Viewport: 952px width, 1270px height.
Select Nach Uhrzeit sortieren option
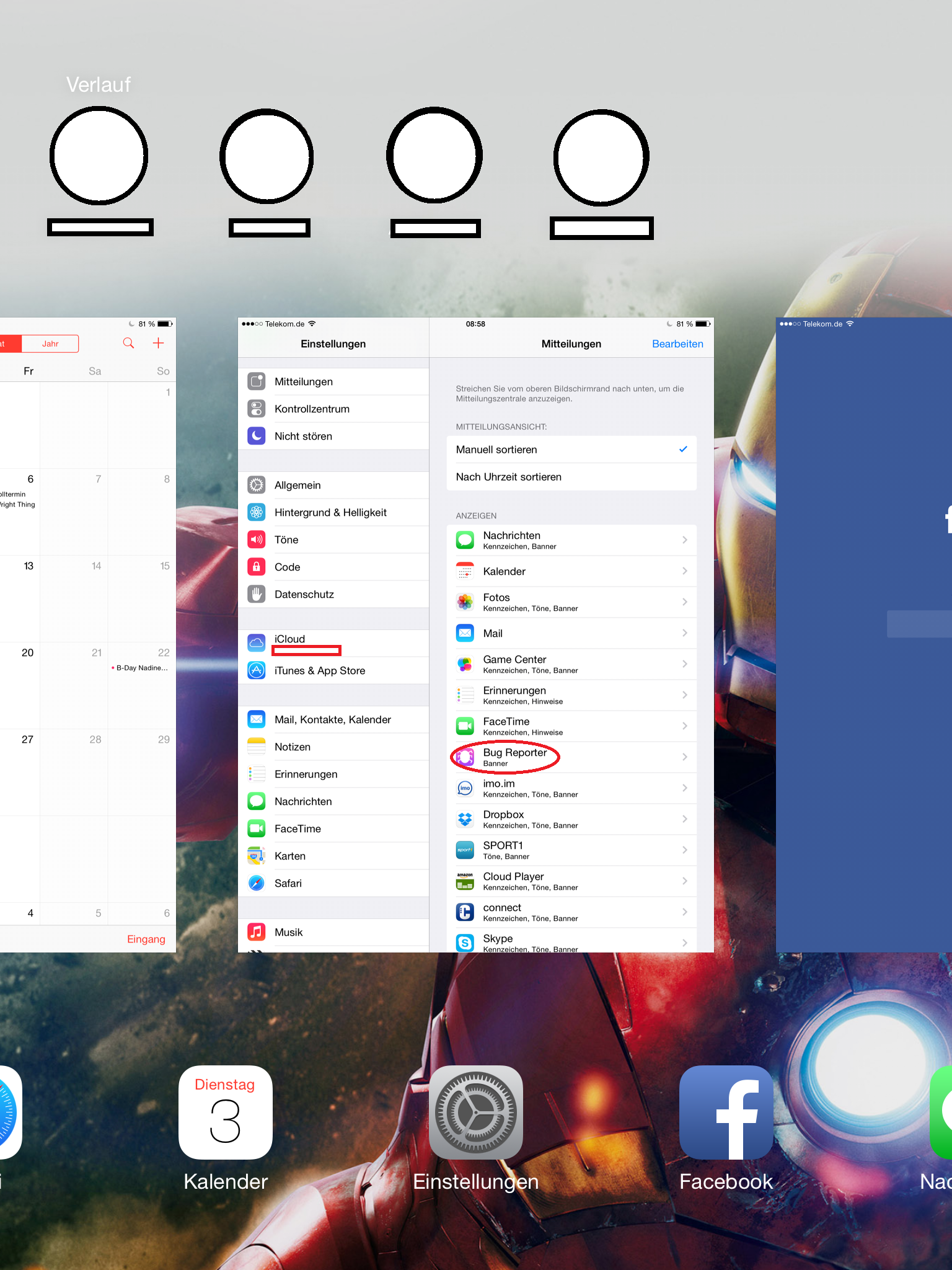click(x=571, y=477)
